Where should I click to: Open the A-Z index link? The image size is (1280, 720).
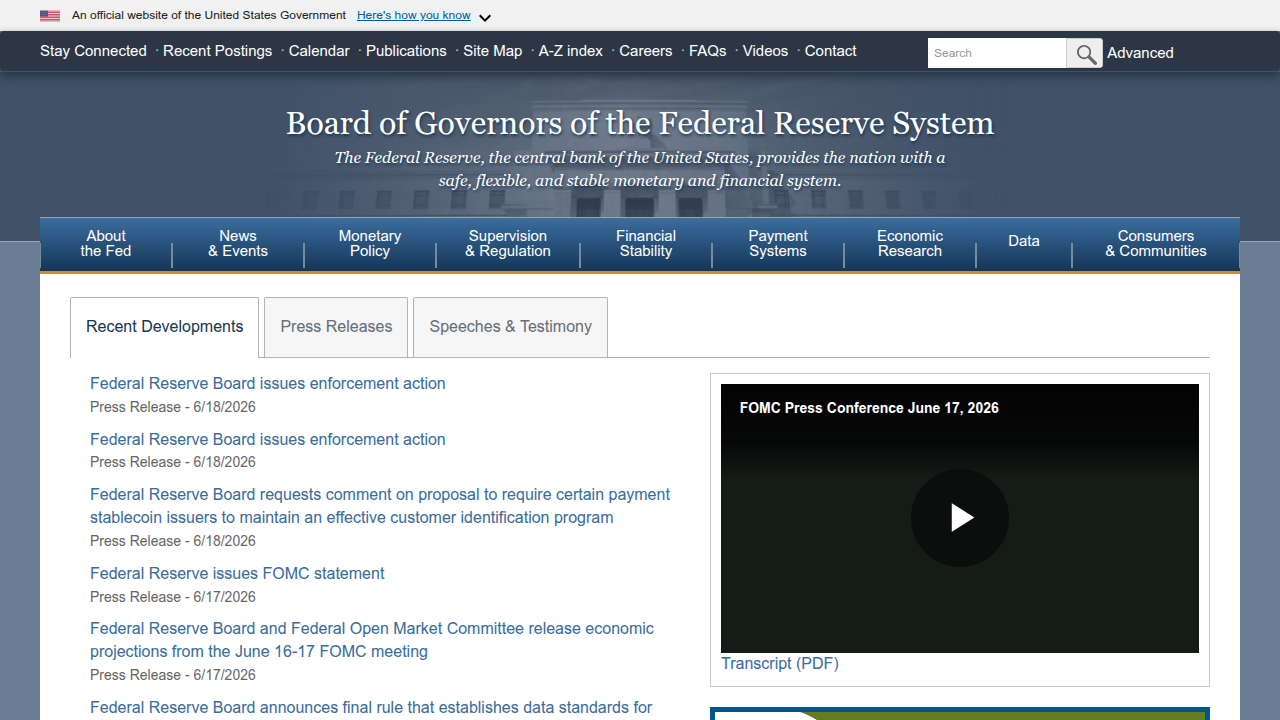click(x=571, y=51)
